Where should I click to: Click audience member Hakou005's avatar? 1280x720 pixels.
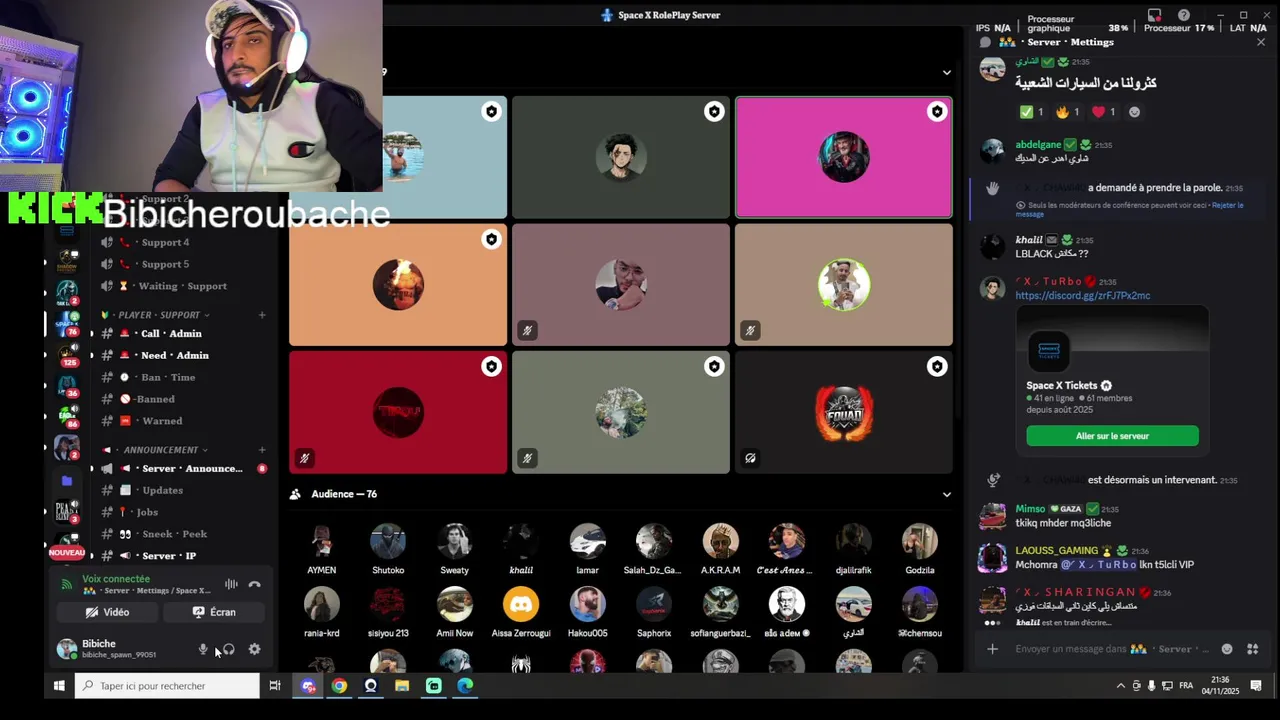(587, 604)
